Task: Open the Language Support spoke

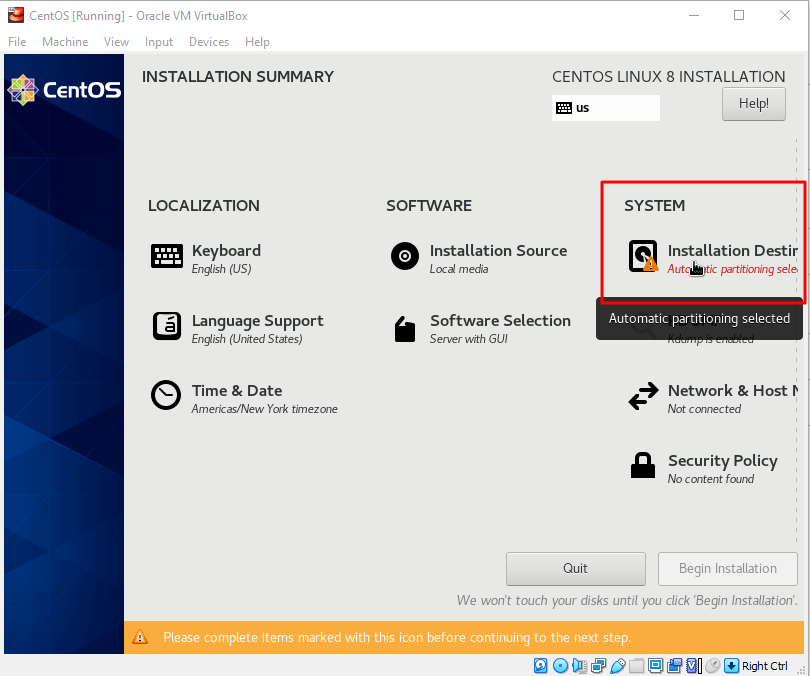Action: click(238, 328)
